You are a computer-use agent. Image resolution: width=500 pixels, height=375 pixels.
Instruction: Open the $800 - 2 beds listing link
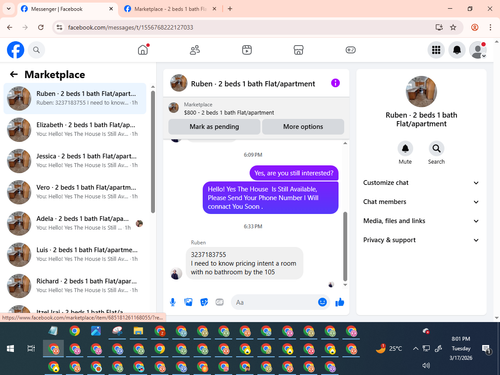(x=229, y=113)
